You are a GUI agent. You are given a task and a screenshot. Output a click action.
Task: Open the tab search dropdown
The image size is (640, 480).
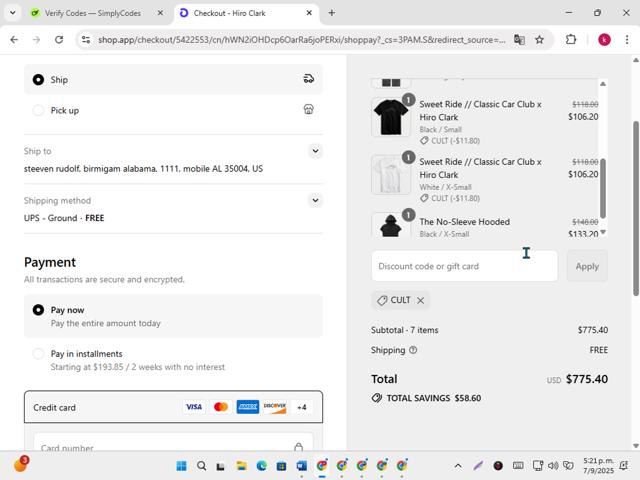13,13
